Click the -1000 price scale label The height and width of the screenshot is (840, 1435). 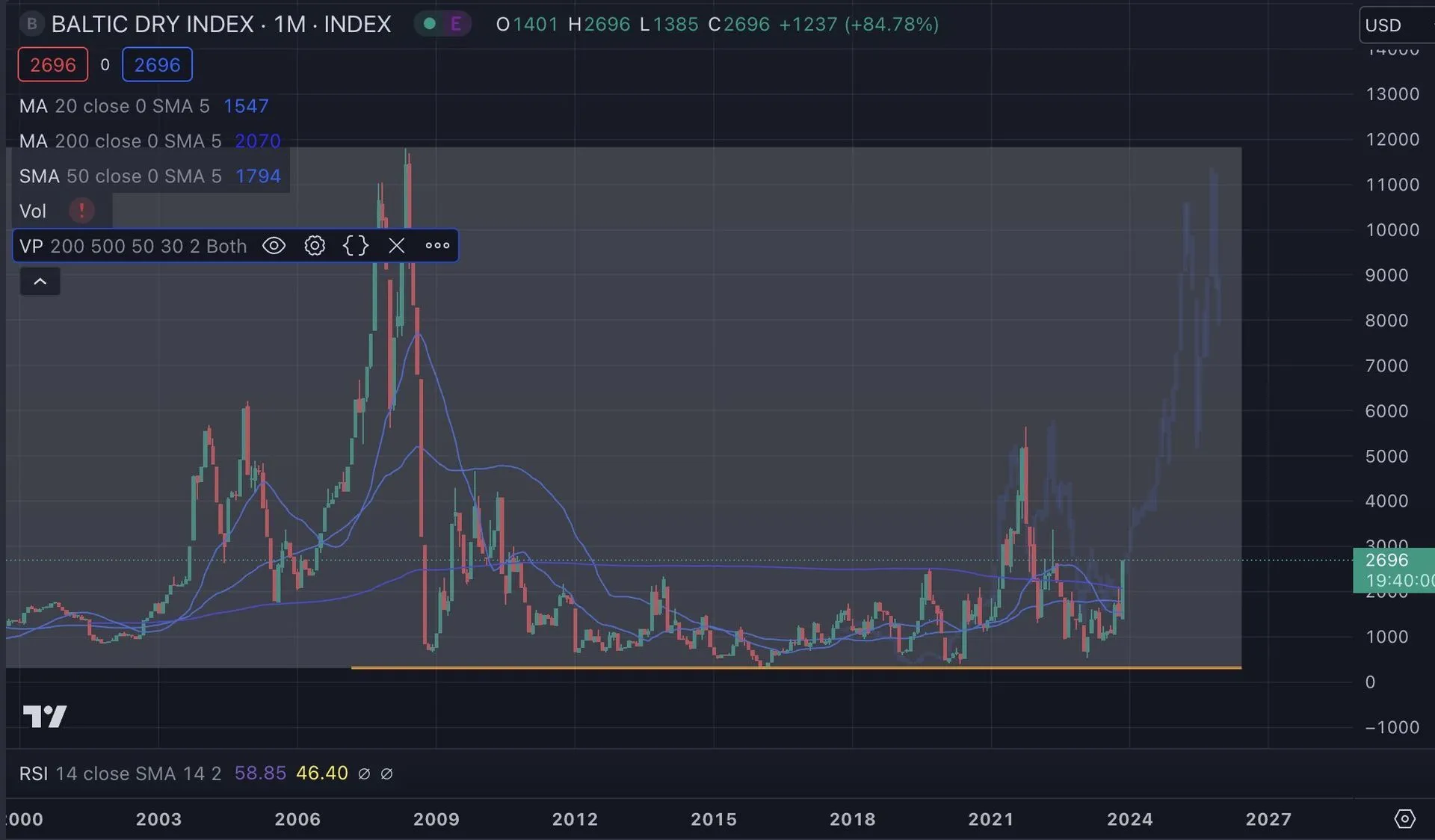coord(1392,728)
